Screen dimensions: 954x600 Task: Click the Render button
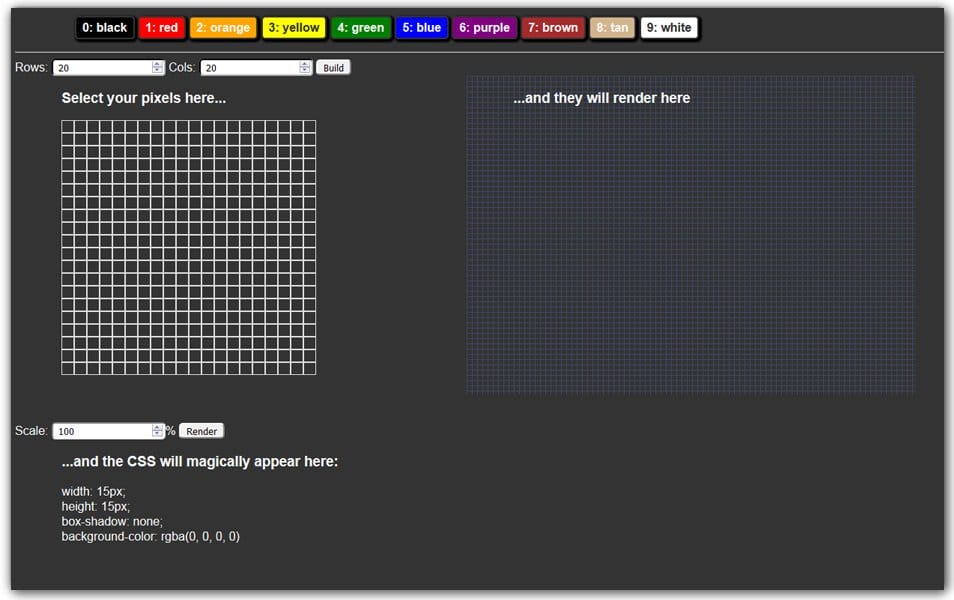tap(201, 430)
